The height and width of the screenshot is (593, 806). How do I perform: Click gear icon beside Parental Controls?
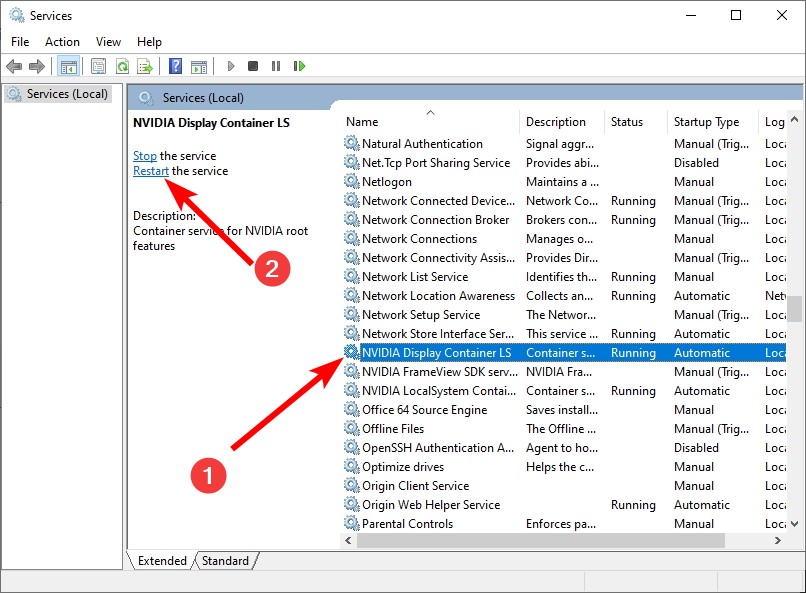pyautogui.click(x=352, y=524)
